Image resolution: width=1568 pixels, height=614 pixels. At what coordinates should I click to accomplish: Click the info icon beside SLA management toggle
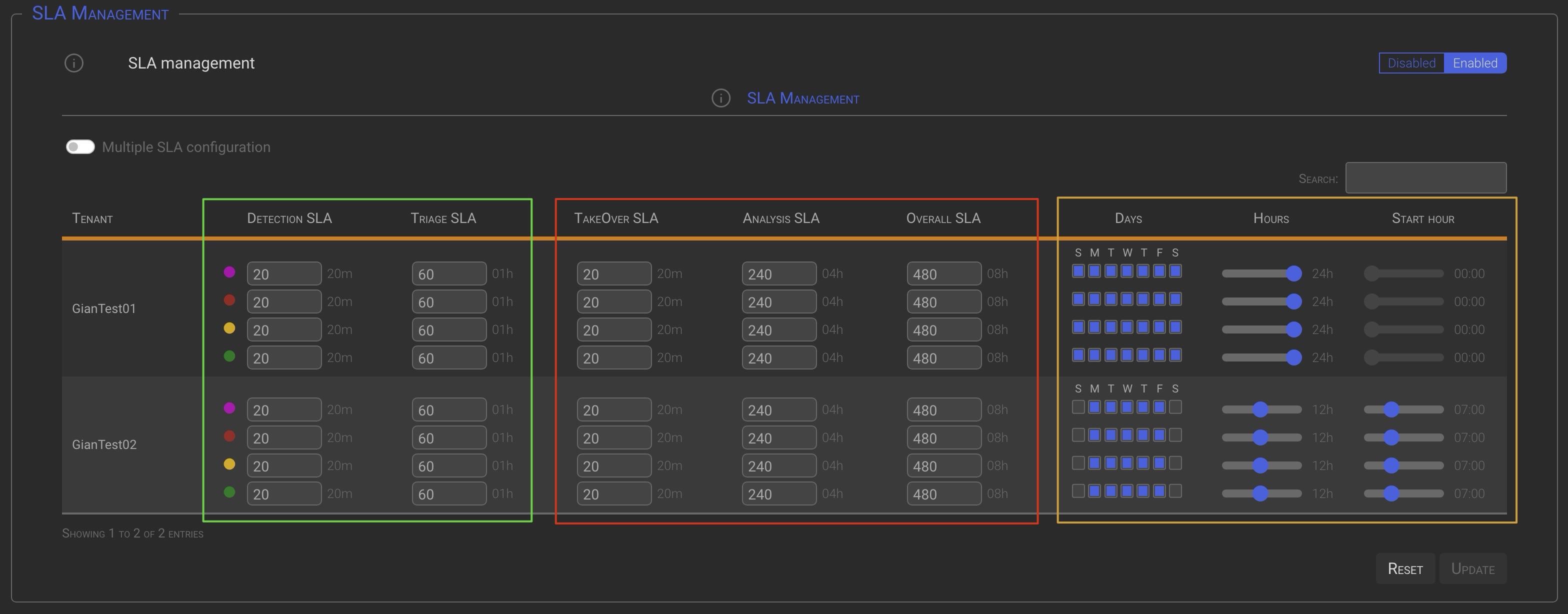73,62
